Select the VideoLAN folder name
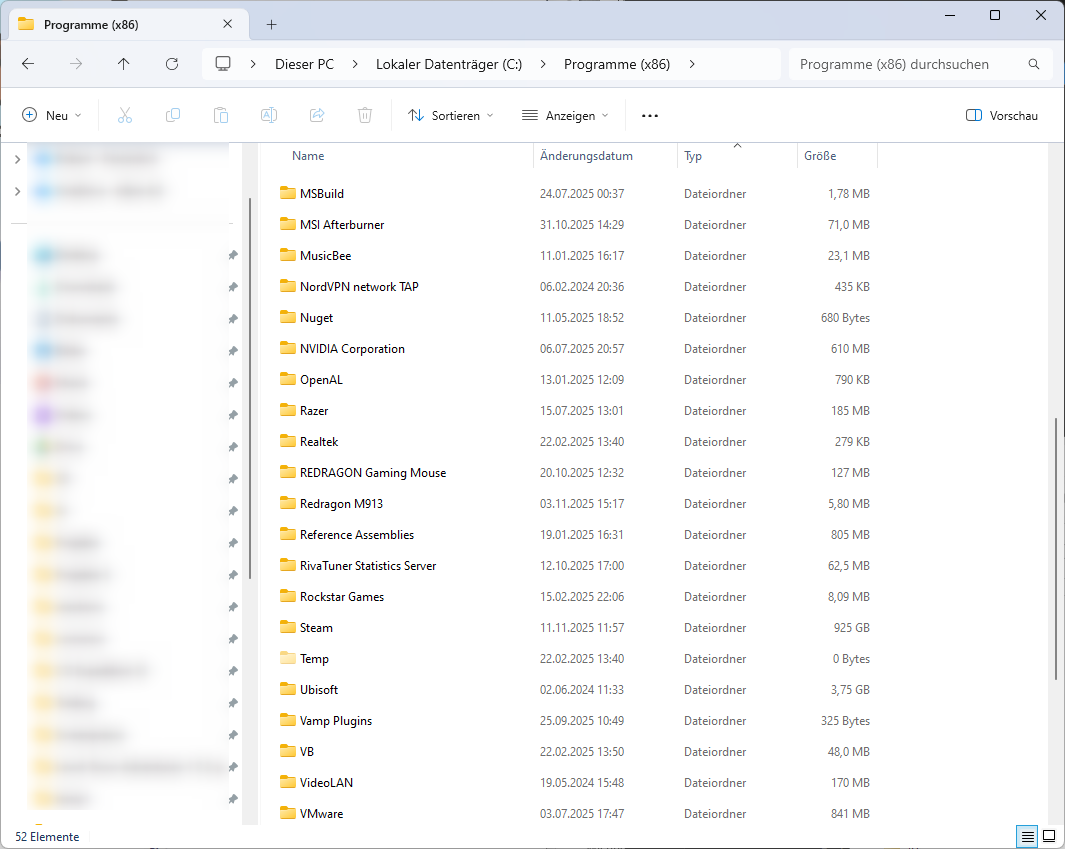 (x=326, y=782)
